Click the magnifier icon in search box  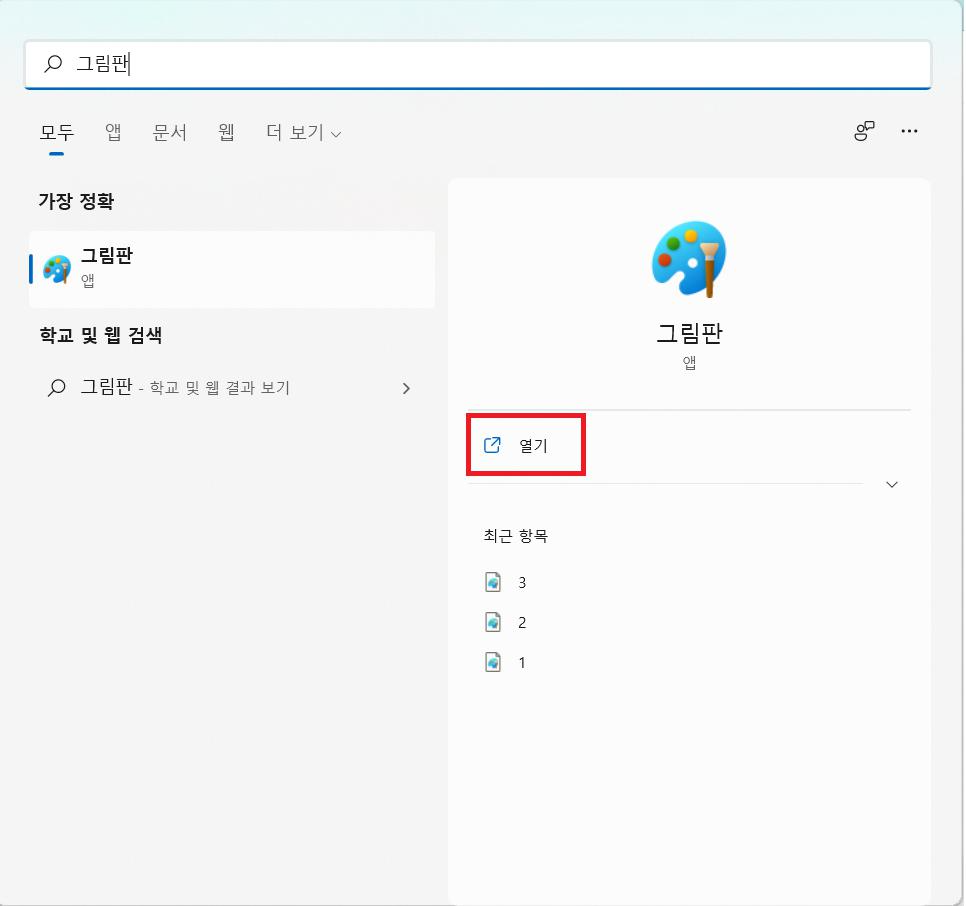coord(54,63)
